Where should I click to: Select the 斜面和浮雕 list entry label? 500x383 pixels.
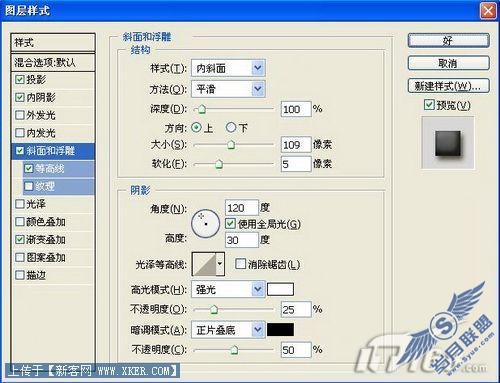click(51, 151)
